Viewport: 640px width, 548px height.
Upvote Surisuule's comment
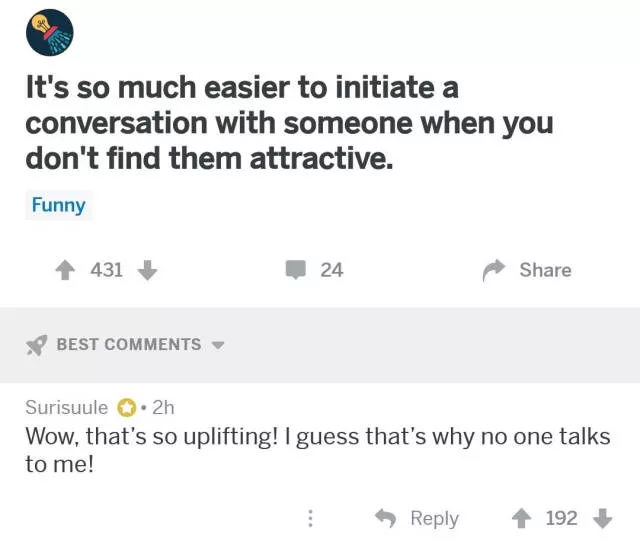(522, 518)
